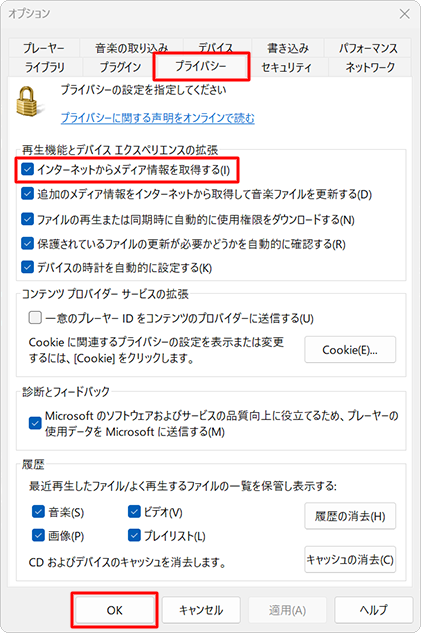Close the オプション dialog window
Screen dimensions: 421x633
point(404,14)
